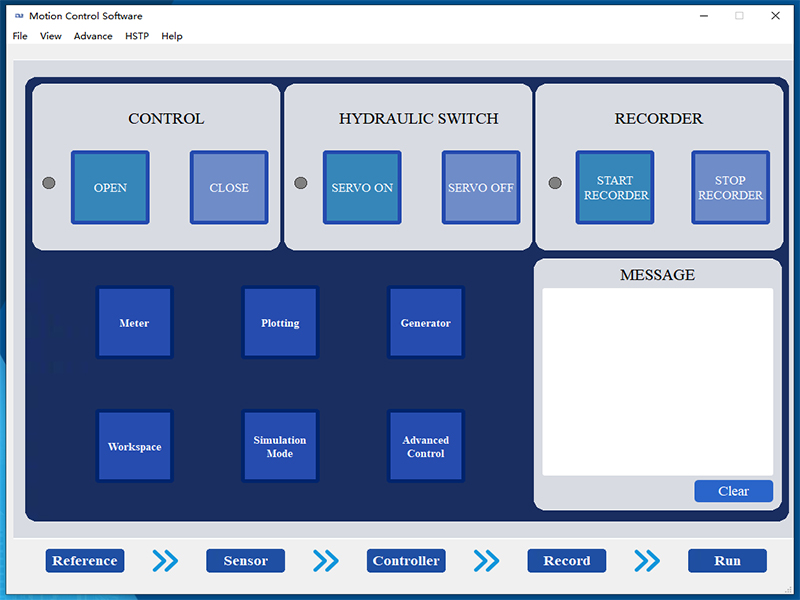Open the Plotting tile
This screenshot has width=800, height=600.
280,323
